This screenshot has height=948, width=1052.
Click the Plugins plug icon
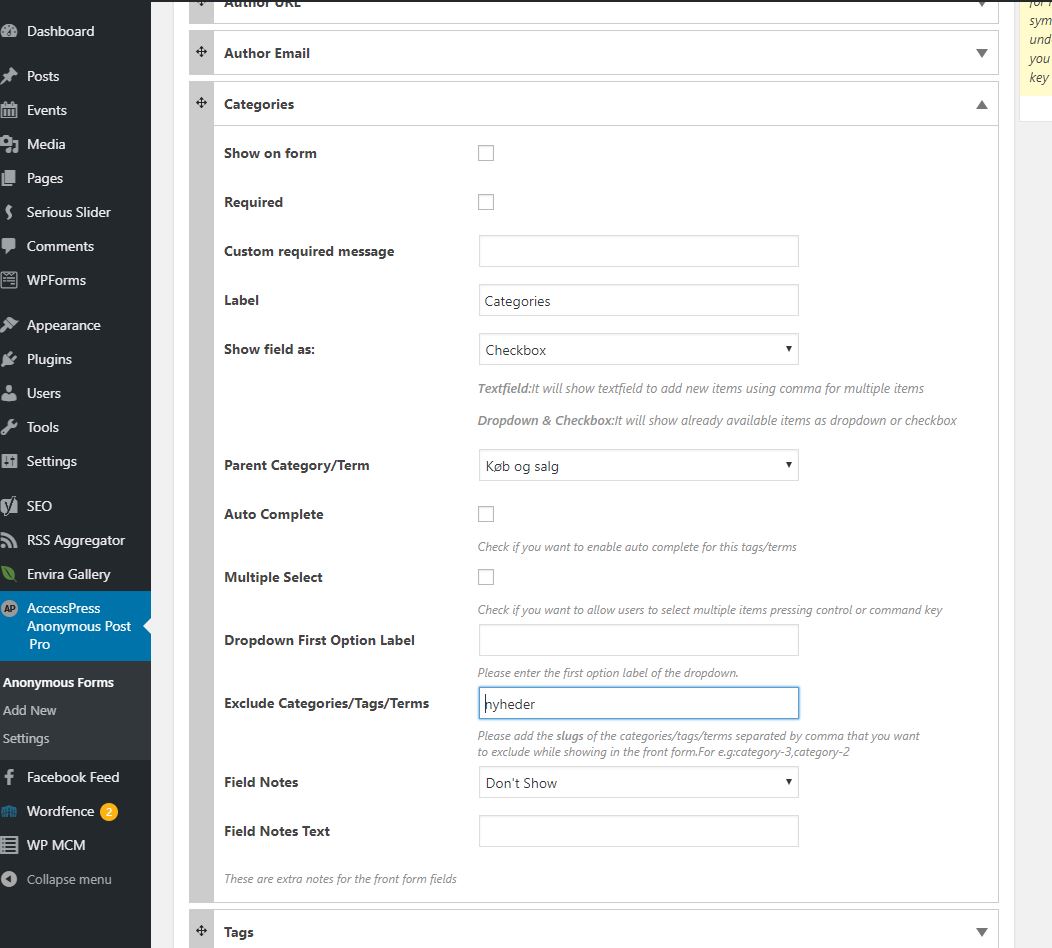(x=9, y=359)
